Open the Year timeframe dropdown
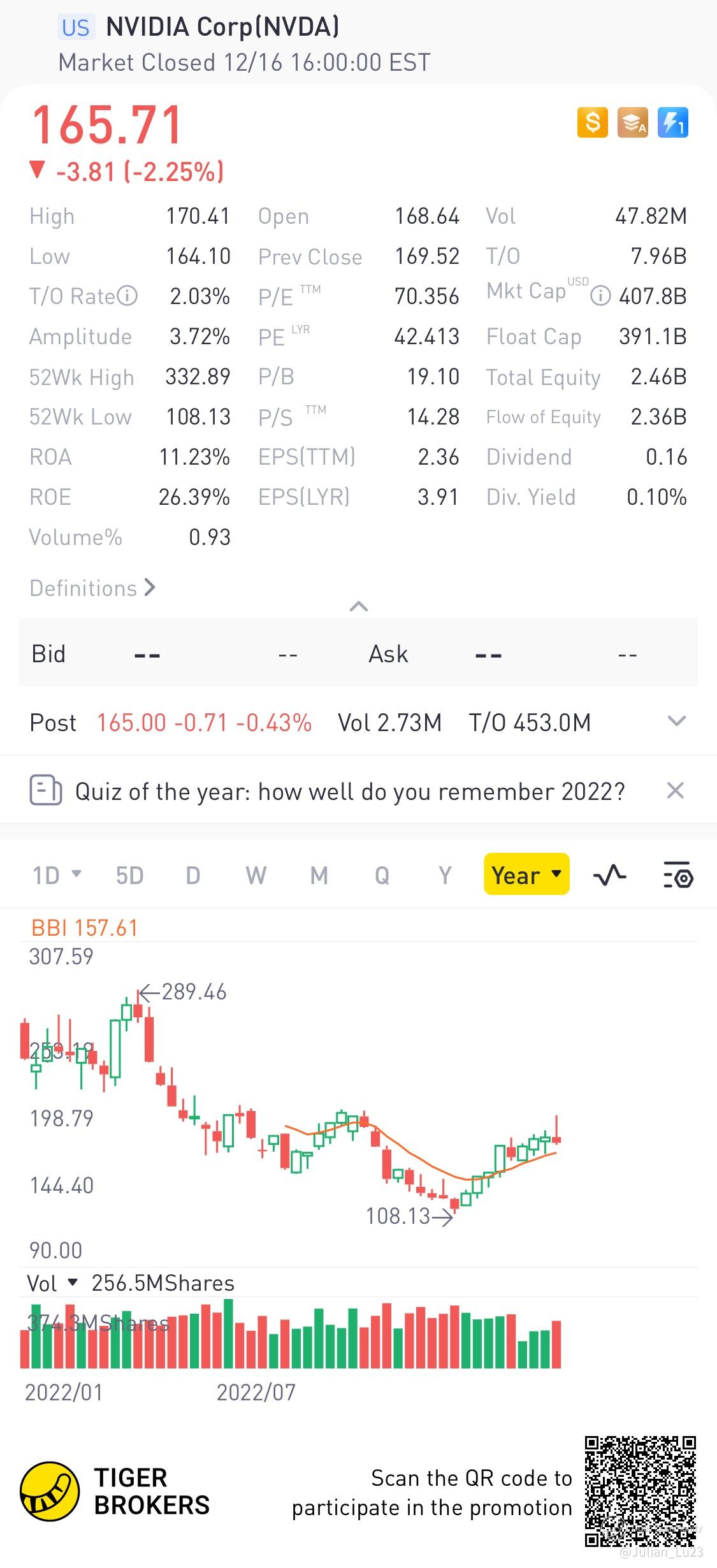Viewport: 717px width, 1568px height. (x=526, y=875)
